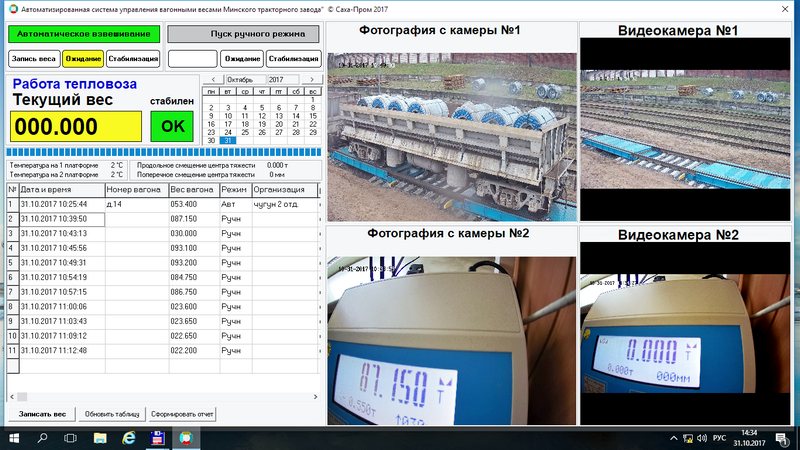
Task: Open the Октябрь month selector
Action: 246,80
